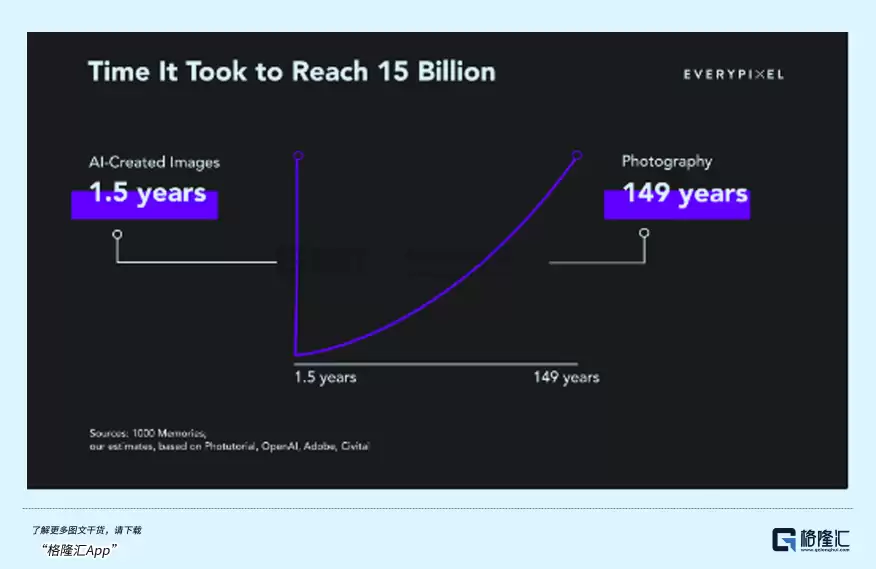Click the endpoint circle atop the vertical purple line
The height and width of the screenshot is (569, 876).
(297, 155)
